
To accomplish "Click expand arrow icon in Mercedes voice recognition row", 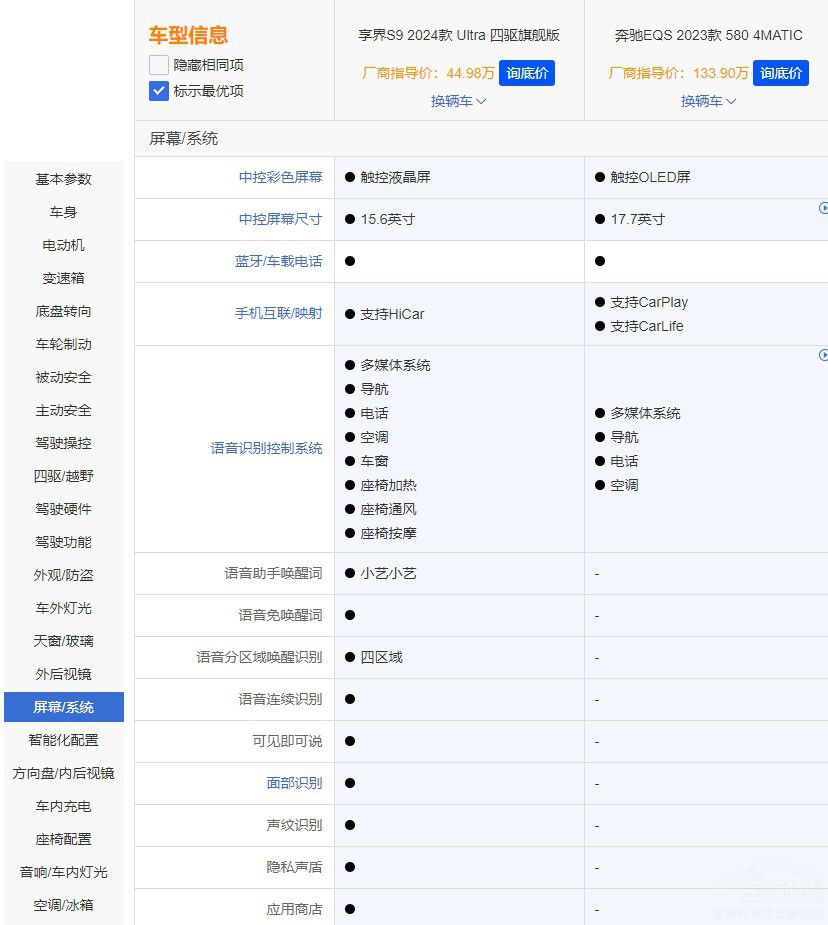I will tap(822, 355).
